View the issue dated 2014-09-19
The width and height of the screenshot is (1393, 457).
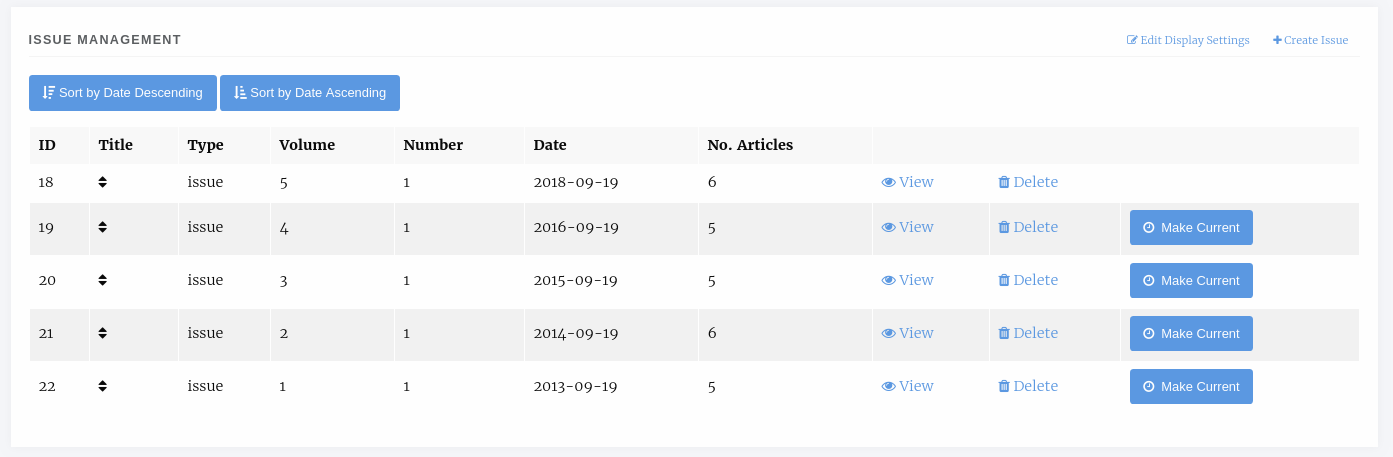click(907, 333)
